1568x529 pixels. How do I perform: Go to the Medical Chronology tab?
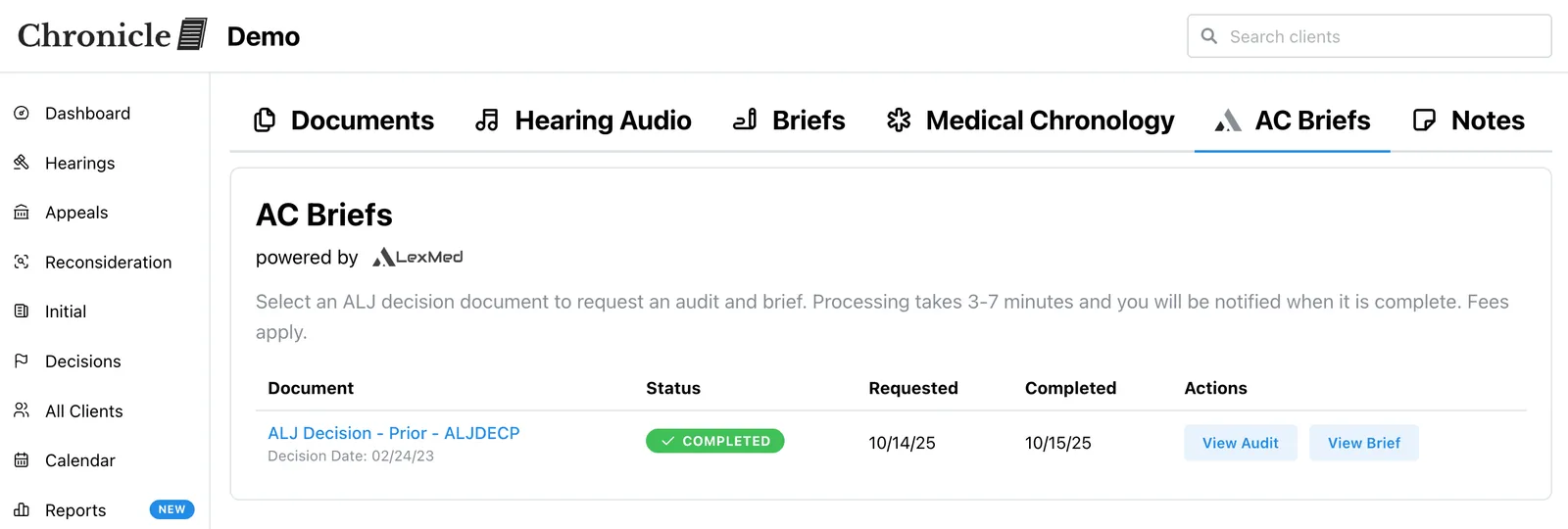(x=1030, y=120)
